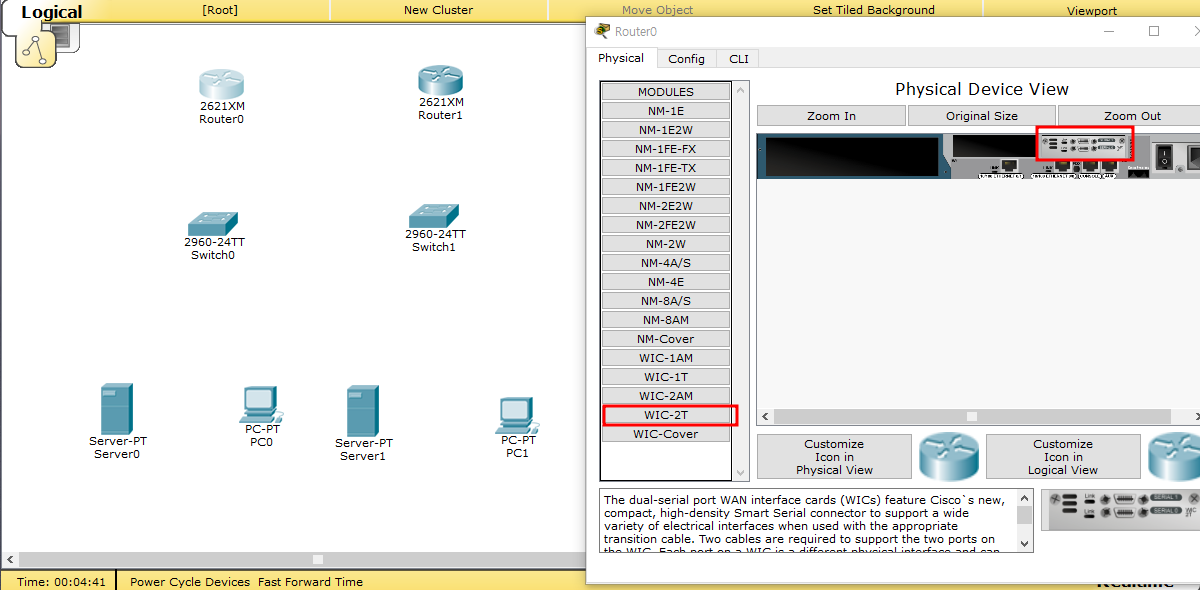The height and width of the screenshot is (590, 1200).
Task: Select the NM-1FE2W module
Action: pyautogui.click(x=666, y=187)
